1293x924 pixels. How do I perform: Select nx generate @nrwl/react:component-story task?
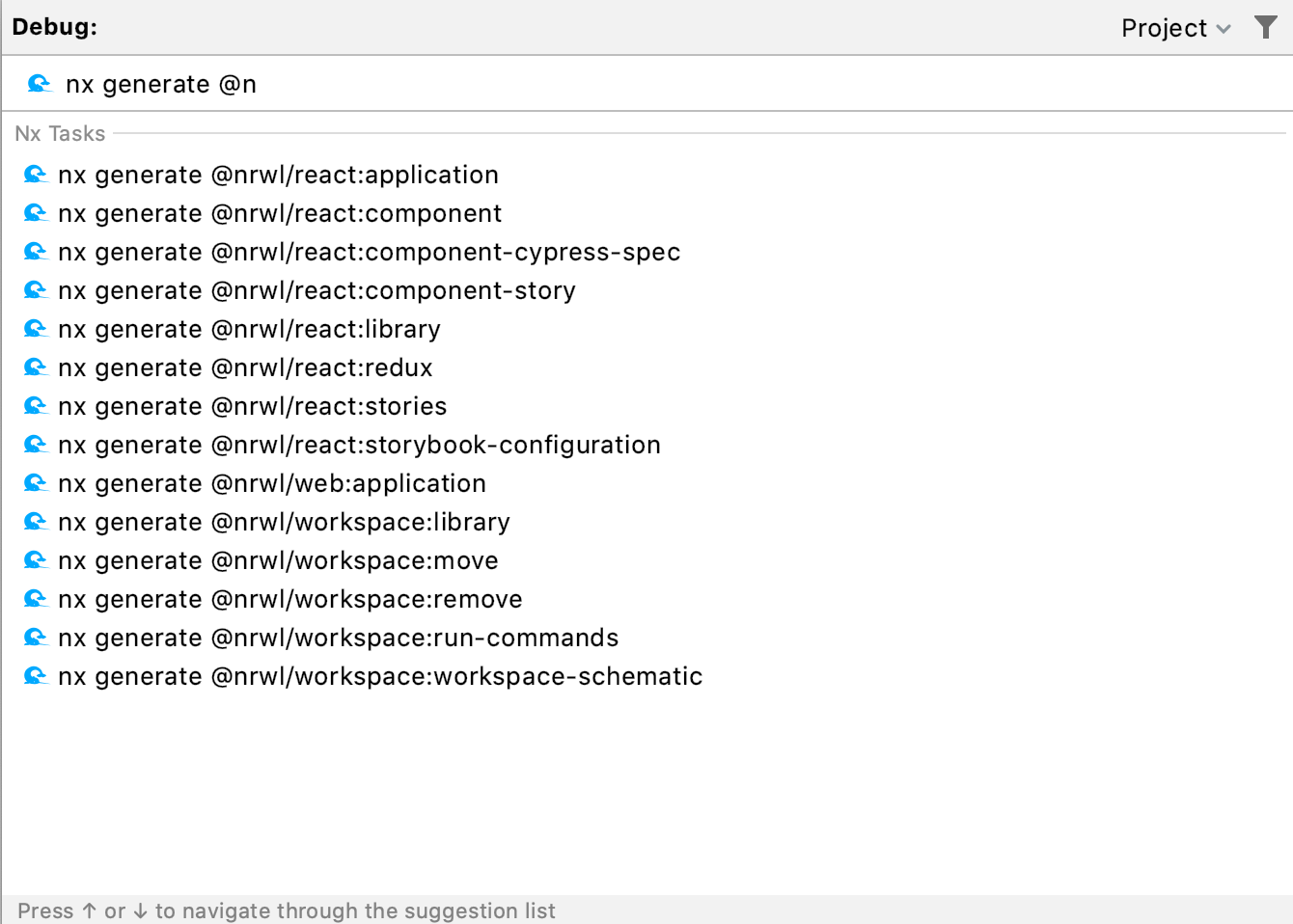(316, 290)
